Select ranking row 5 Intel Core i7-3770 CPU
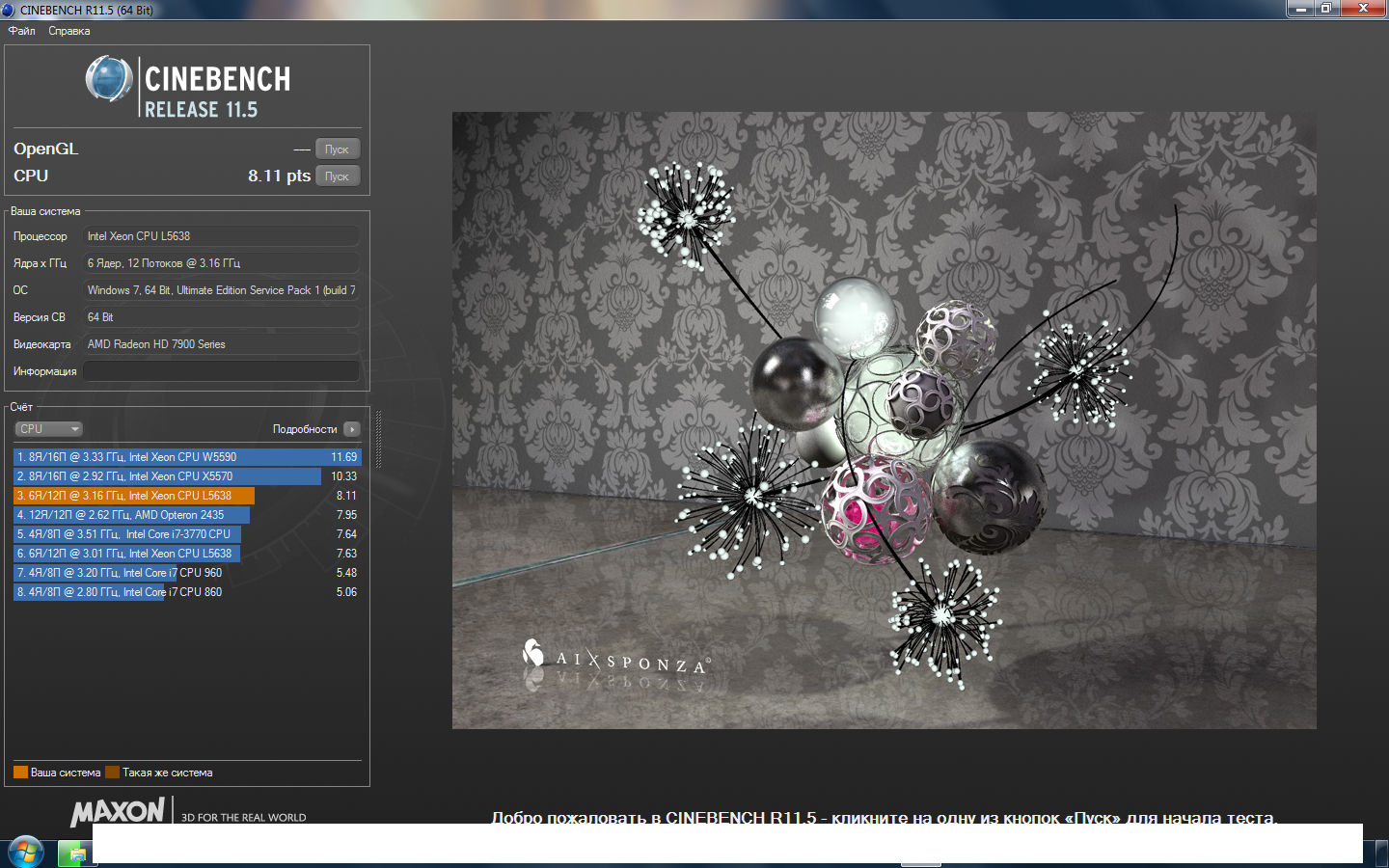1389x868 pixels. pyautogui.click(x=187, y=534)
